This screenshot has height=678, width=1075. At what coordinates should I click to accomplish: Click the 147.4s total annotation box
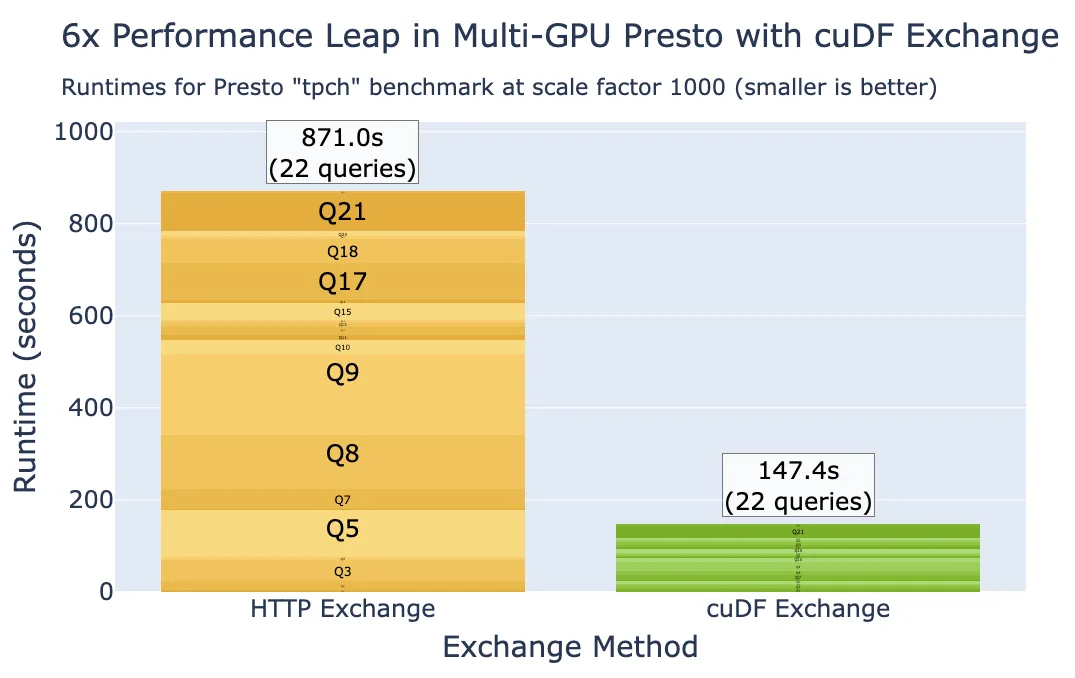798,485
